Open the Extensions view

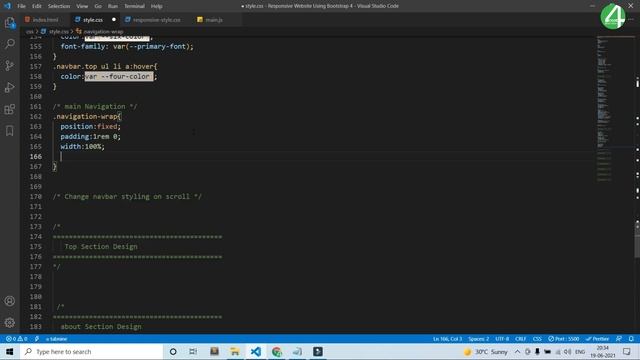10,109
